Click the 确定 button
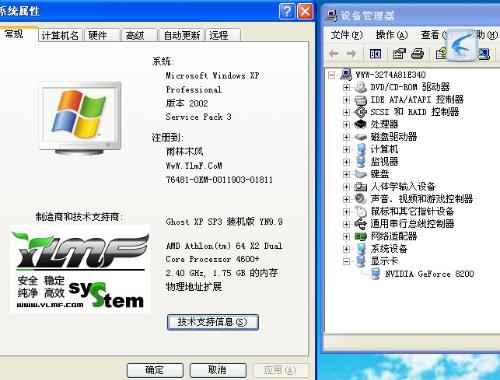Viewport: 500px width, 380px height. point(155,370)
